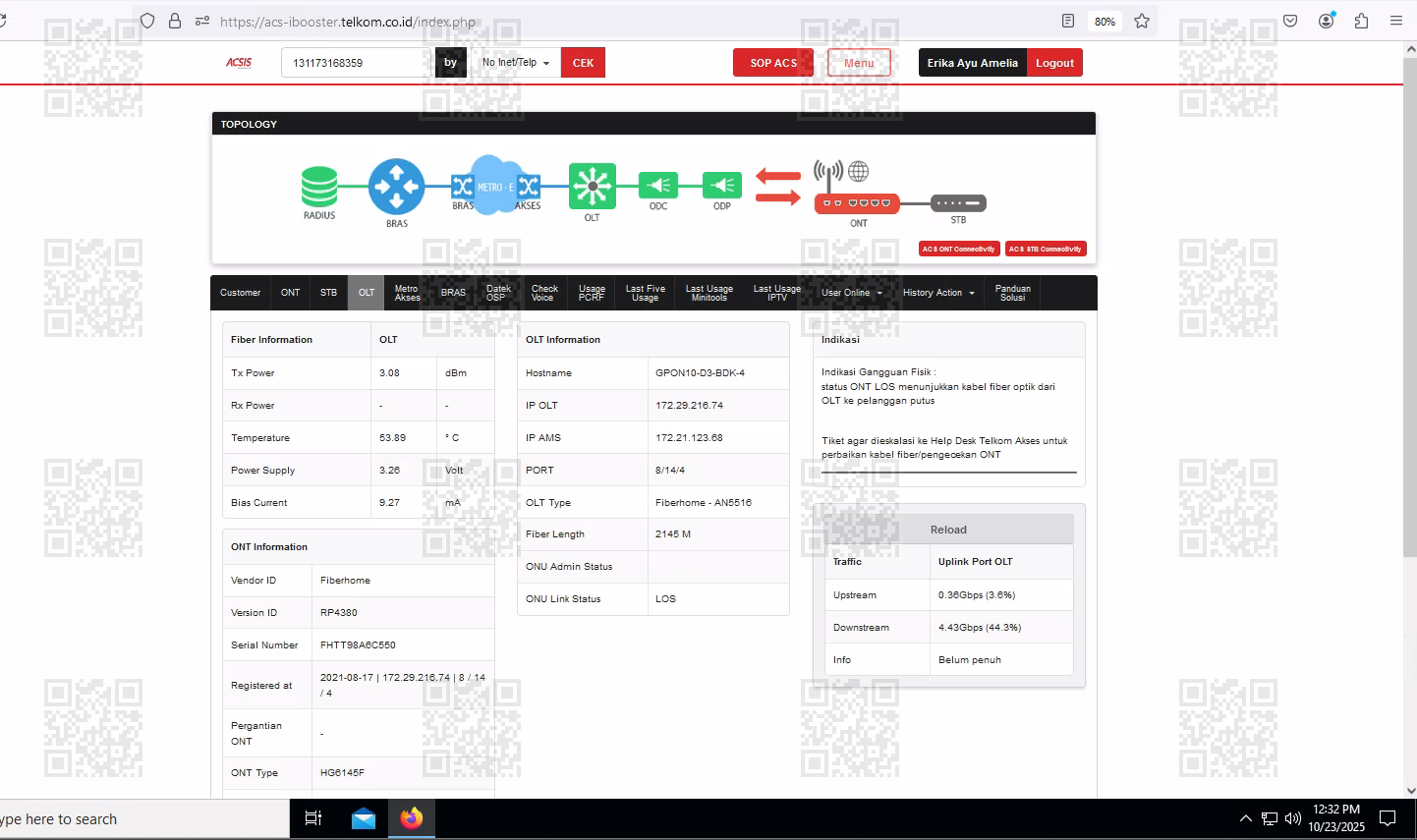Viewport: 1417px width, 840px height.
Task: Click the red double-arrow link icon
Action: [x=778, y=187]
